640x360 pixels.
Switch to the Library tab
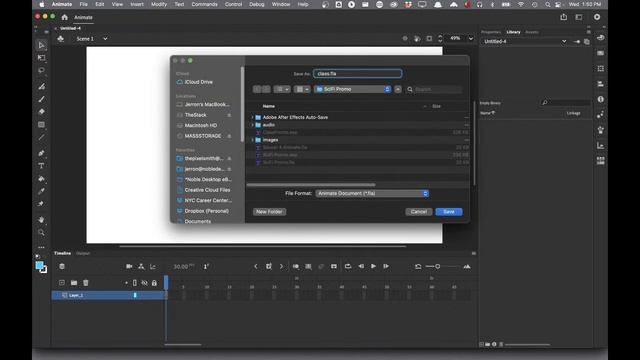[x=513, y=32]
